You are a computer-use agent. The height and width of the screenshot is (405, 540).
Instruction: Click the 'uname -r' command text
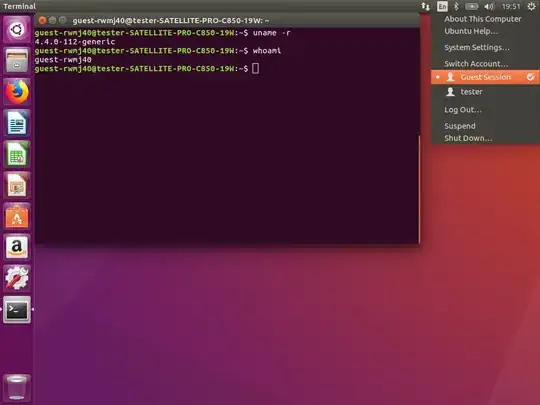pos(272,33)
